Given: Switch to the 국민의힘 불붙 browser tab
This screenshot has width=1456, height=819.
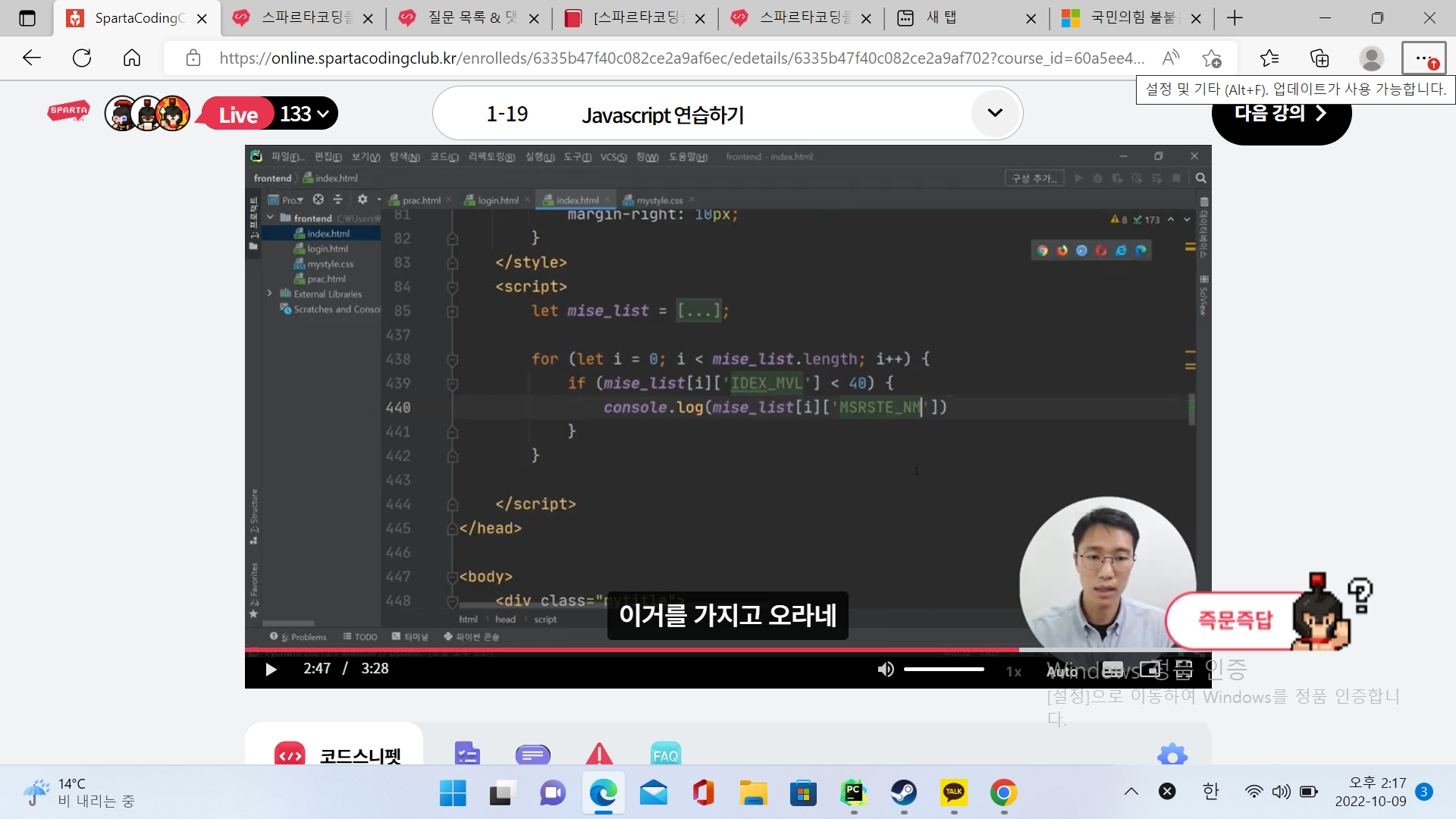Looking at the screenshot, I should tap(1131, 18).
